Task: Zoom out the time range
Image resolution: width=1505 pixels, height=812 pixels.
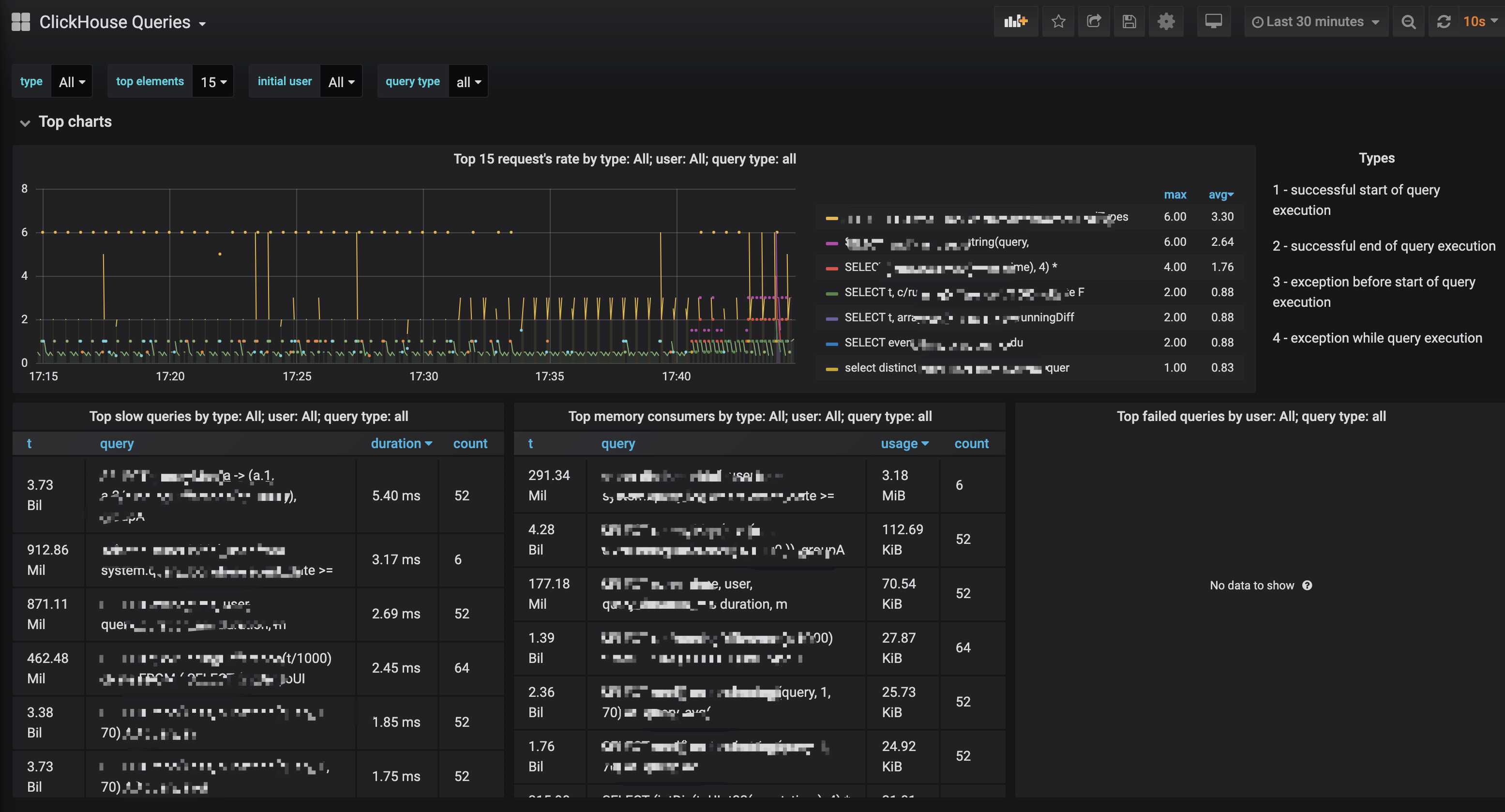Action: pos(1409,22)
